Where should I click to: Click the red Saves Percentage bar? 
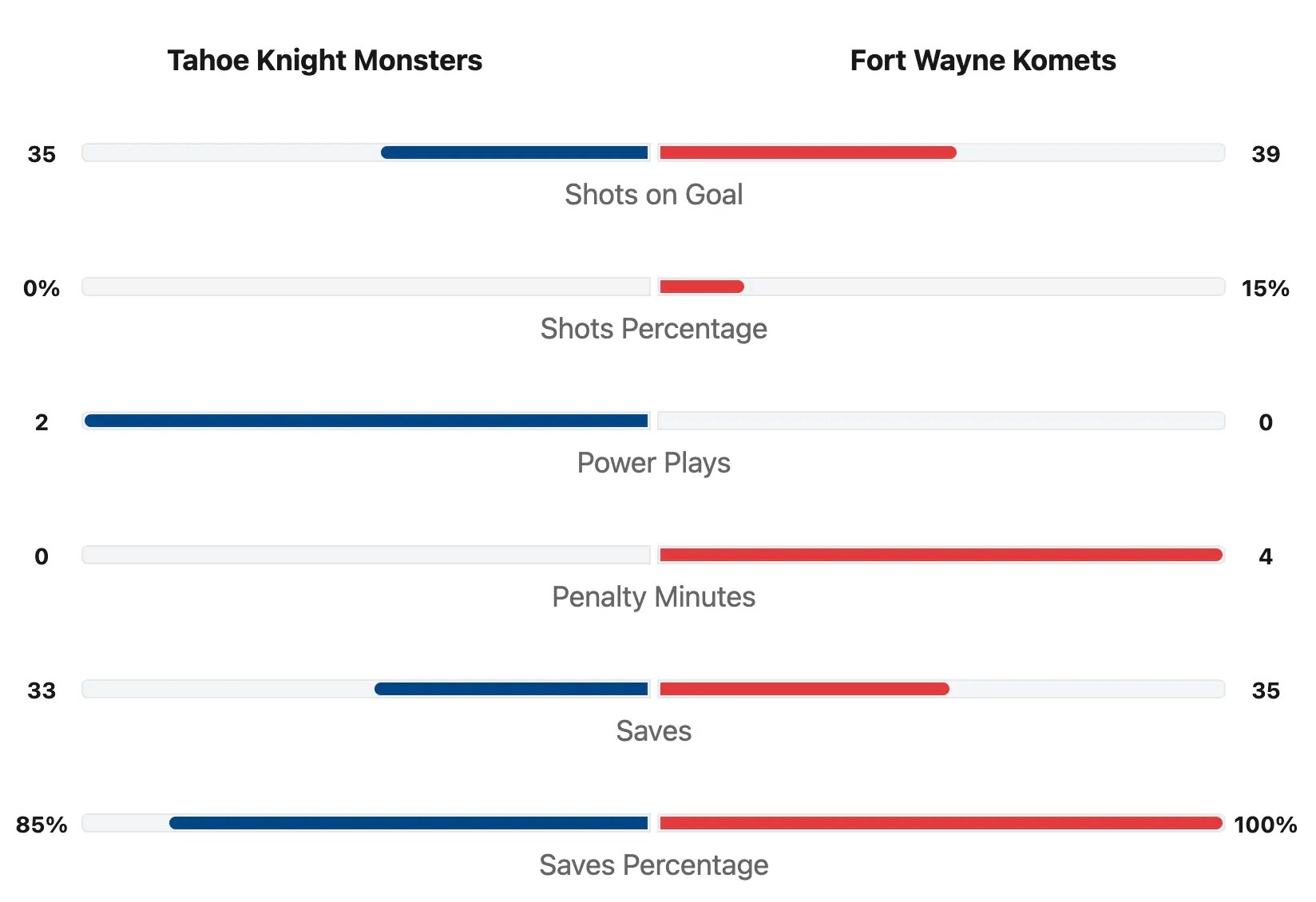(x=941, y=823)
